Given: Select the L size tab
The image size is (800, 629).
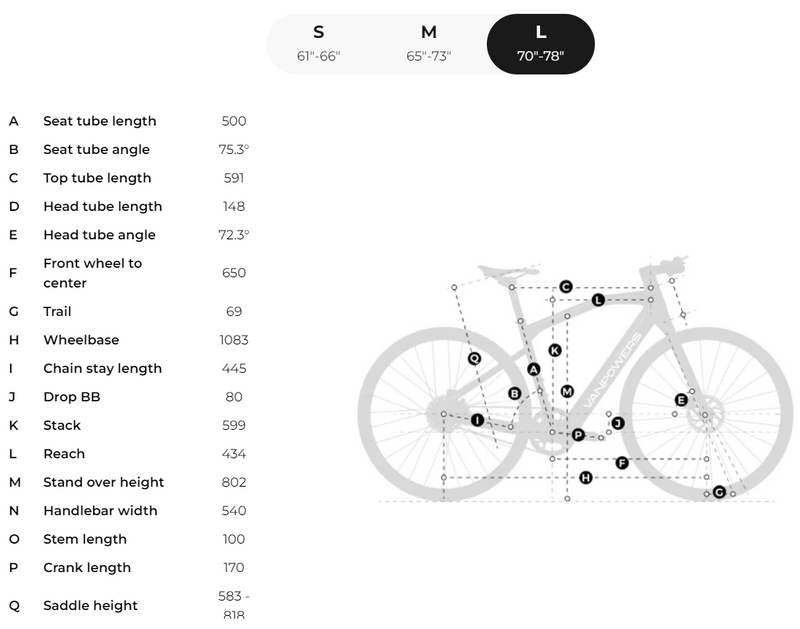Looking at the screenshot, I should [x=540, y=44].
